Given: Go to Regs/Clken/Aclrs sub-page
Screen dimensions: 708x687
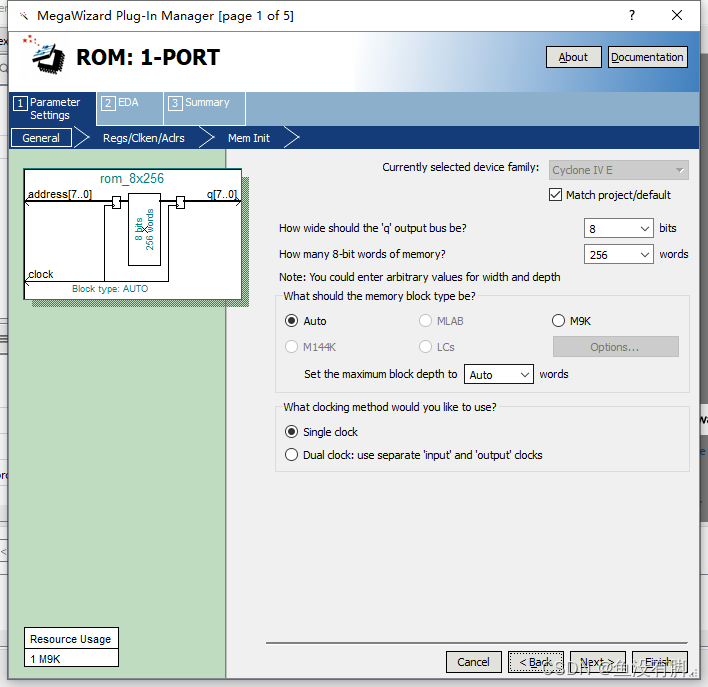Looking at the screenshot, I should coord(144,138).
